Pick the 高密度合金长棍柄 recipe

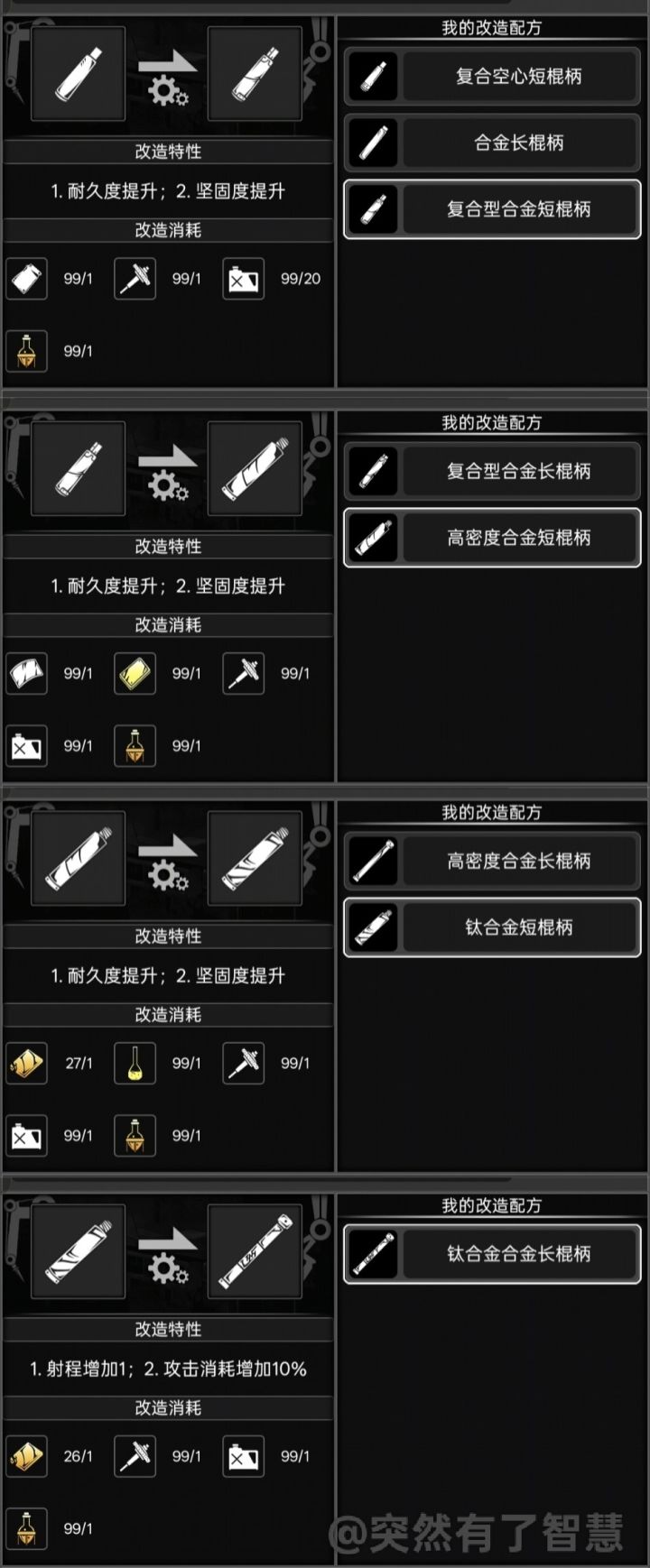492,861
